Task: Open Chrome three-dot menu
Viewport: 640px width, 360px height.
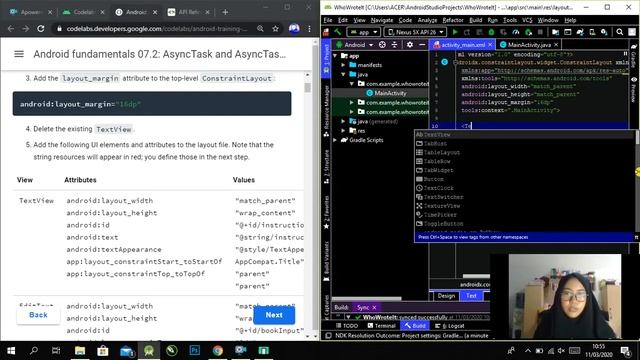Action: pos(309,29)
